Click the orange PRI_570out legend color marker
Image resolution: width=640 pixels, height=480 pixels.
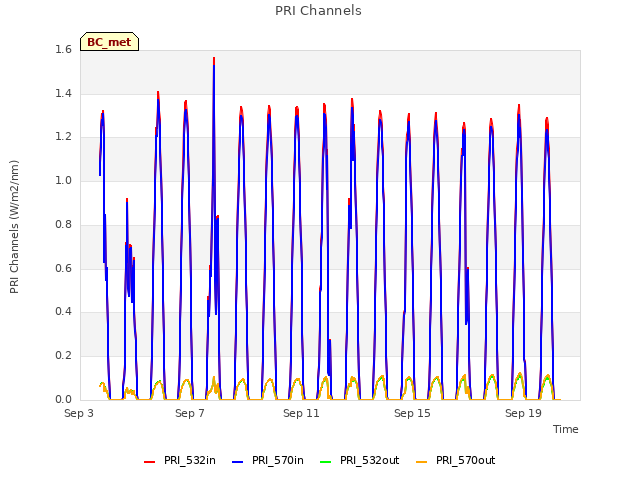coord(422,462)
